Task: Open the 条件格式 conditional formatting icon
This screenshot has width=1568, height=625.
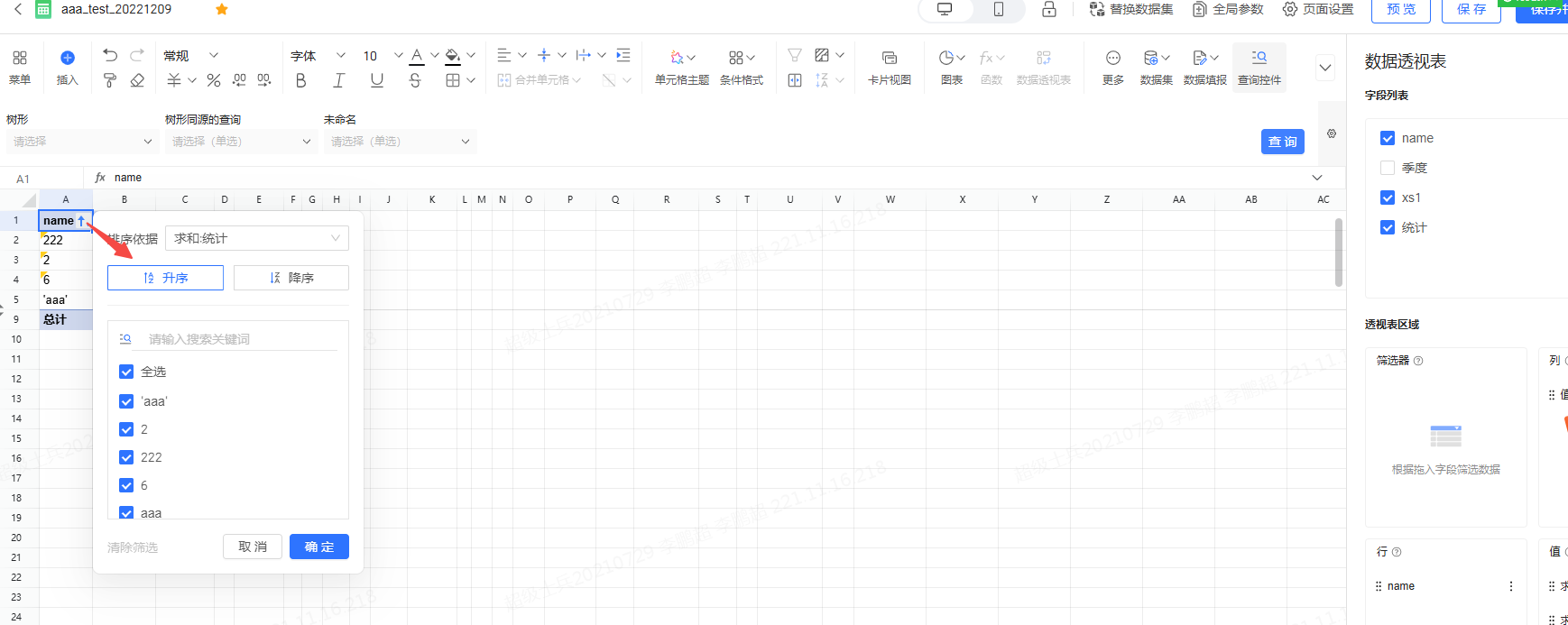Action: (741, 68)
